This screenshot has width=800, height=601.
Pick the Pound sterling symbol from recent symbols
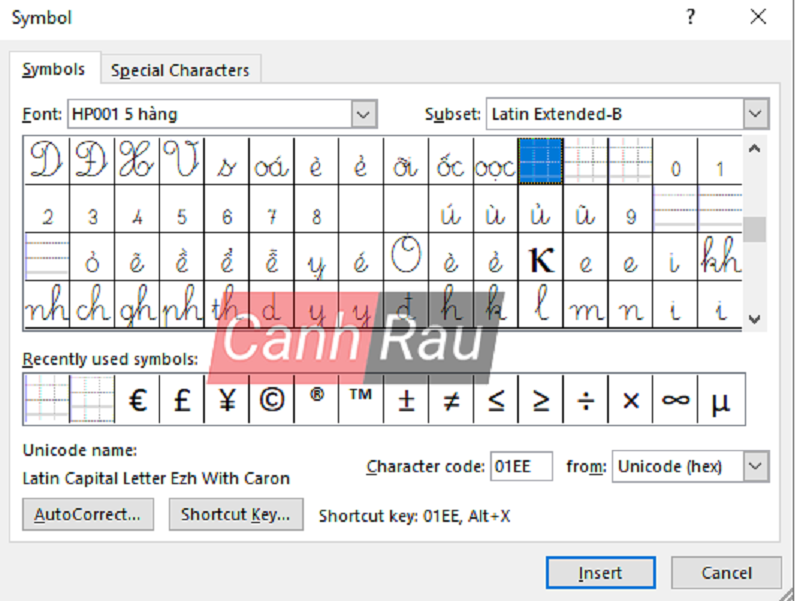[x=181, y=401]
